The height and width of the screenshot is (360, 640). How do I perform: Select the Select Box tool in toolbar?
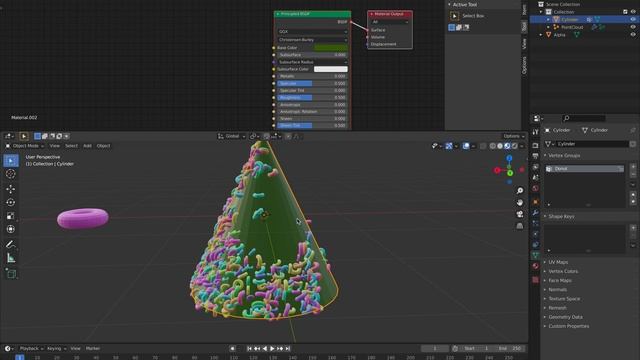[x=11, y=160]
